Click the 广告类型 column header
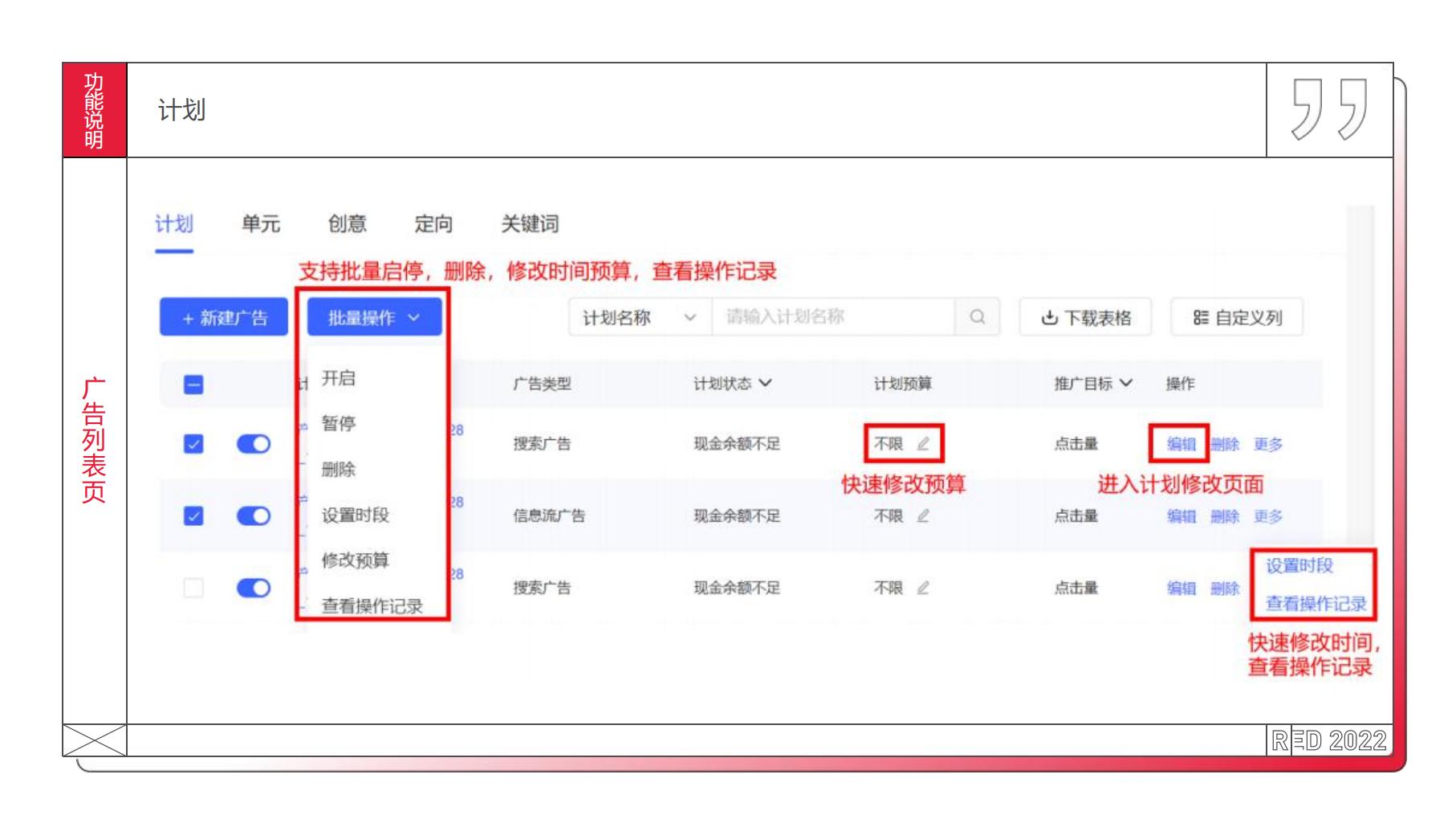The height and width of the screenshot is (819, 1456). 543,384
